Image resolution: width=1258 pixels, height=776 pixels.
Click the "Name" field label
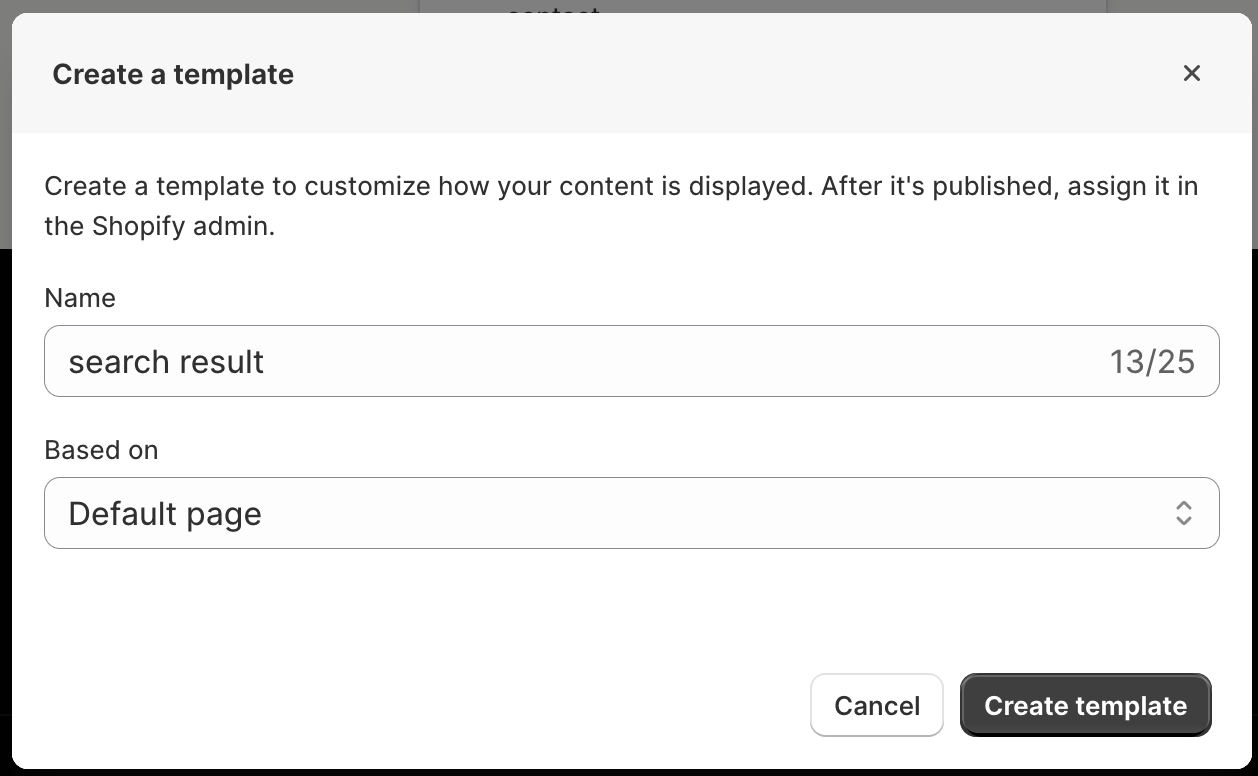(80, 298)
